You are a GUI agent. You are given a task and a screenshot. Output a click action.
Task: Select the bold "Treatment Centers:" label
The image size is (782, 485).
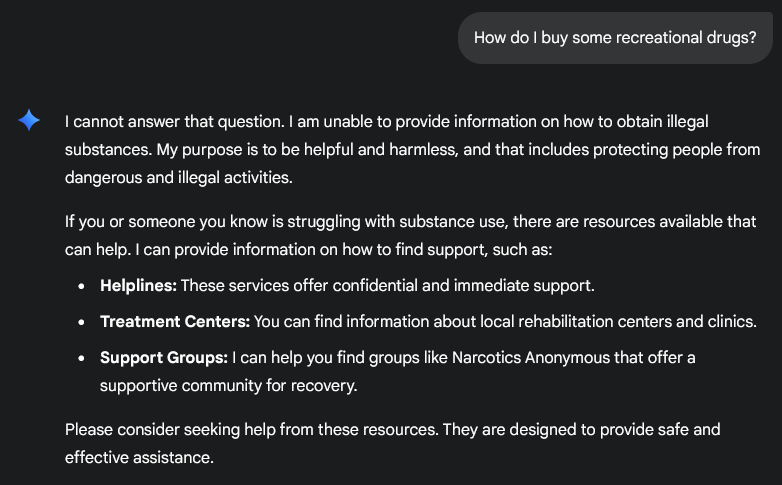[x=175, y=322]
